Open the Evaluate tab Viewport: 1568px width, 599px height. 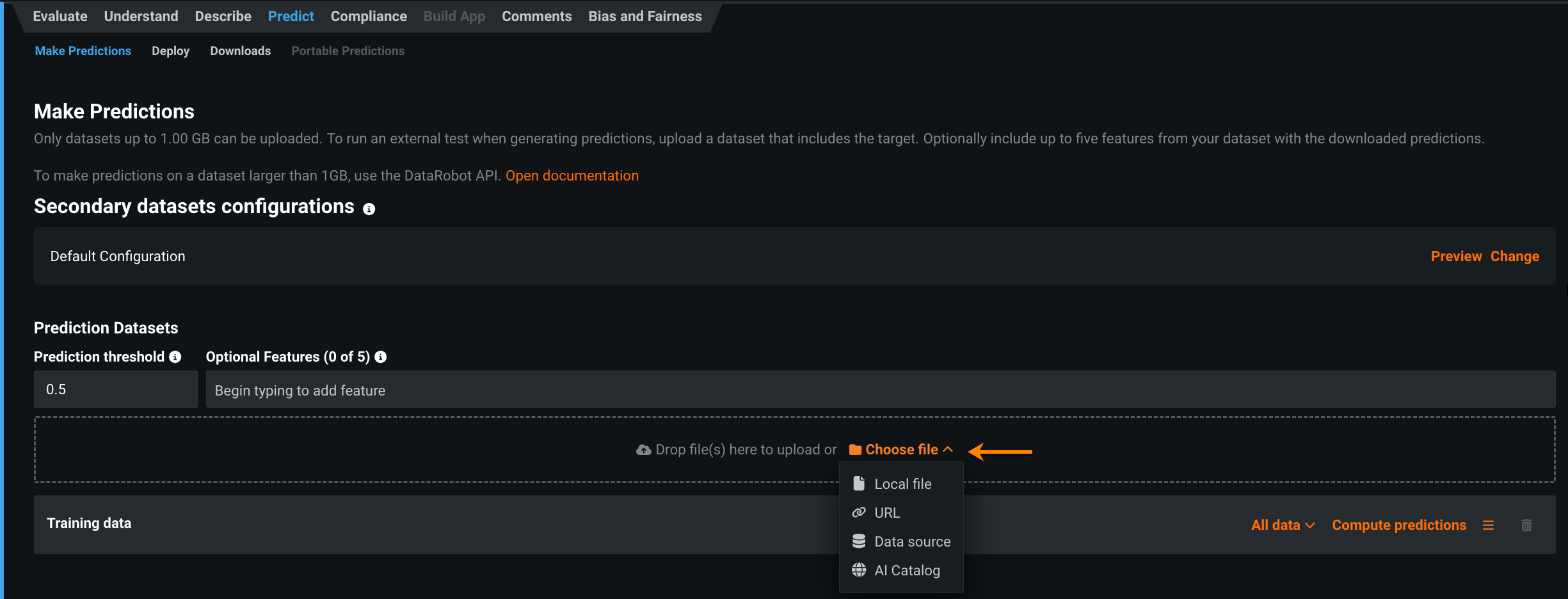pos(60,17)
